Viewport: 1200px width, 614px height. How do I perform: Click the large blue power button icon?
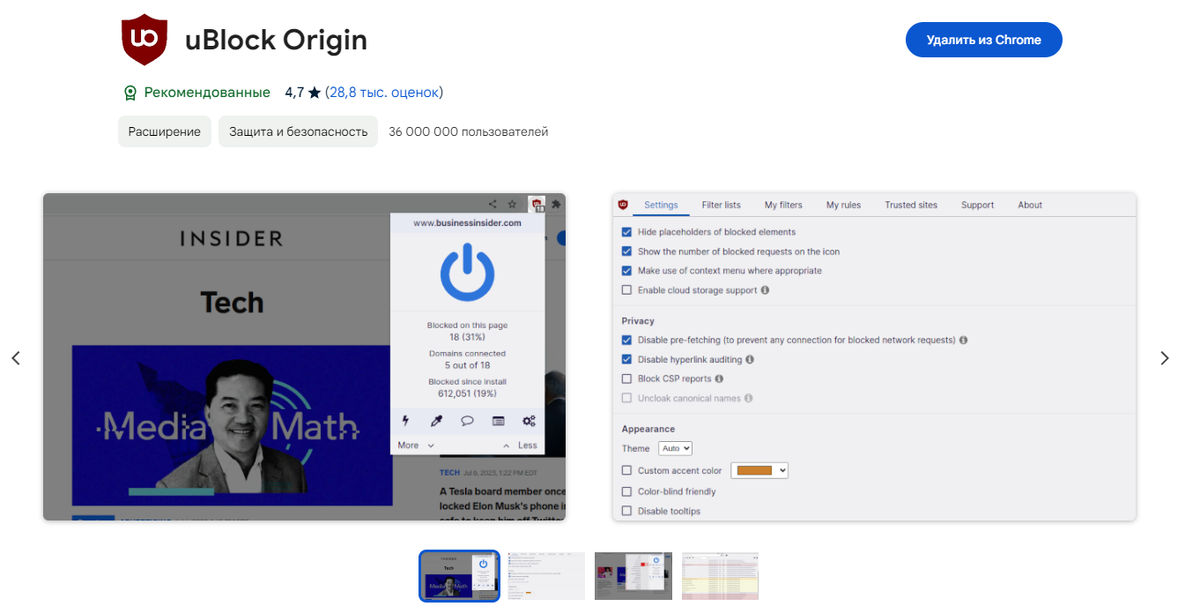tap(467, 273)
